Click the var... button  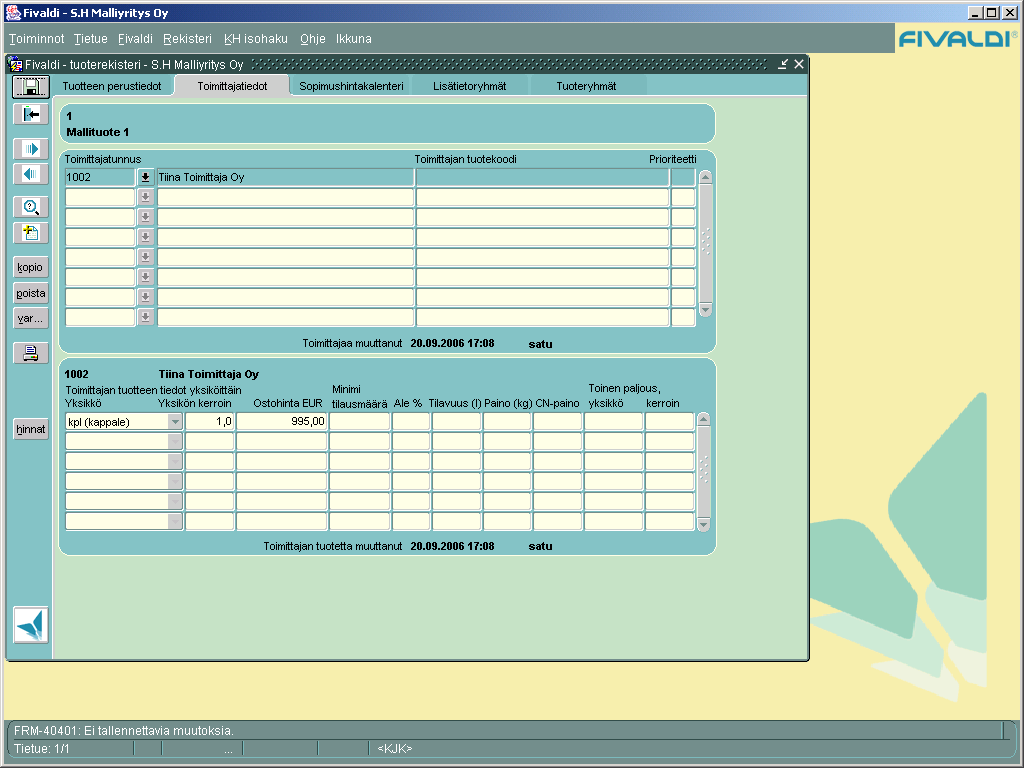point(31,319)
